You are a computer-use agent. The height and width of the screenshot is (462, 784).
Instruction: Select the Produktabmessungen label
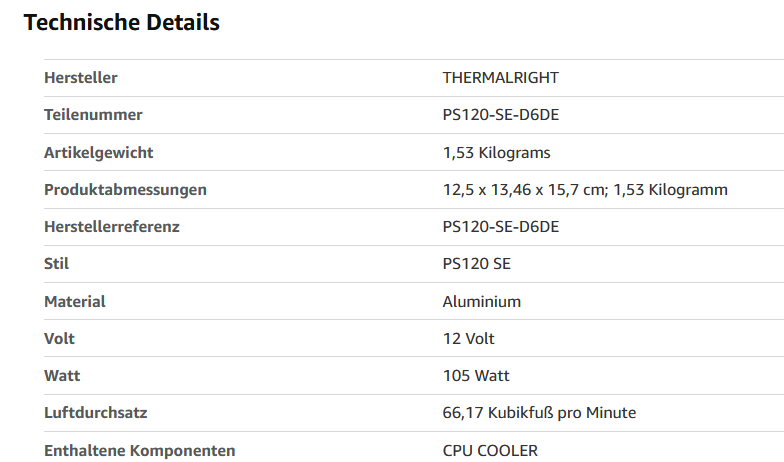[x=125, y=190]
